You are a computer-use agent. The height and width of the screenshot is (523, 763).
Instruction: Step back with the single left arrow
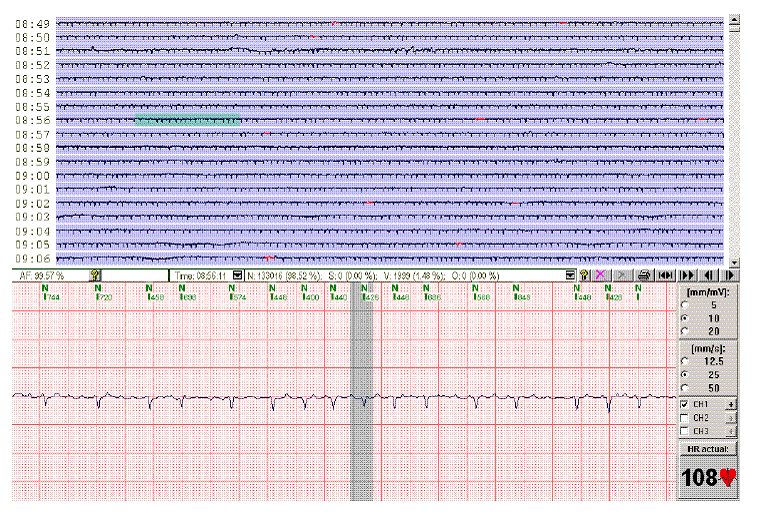[711, 274]
